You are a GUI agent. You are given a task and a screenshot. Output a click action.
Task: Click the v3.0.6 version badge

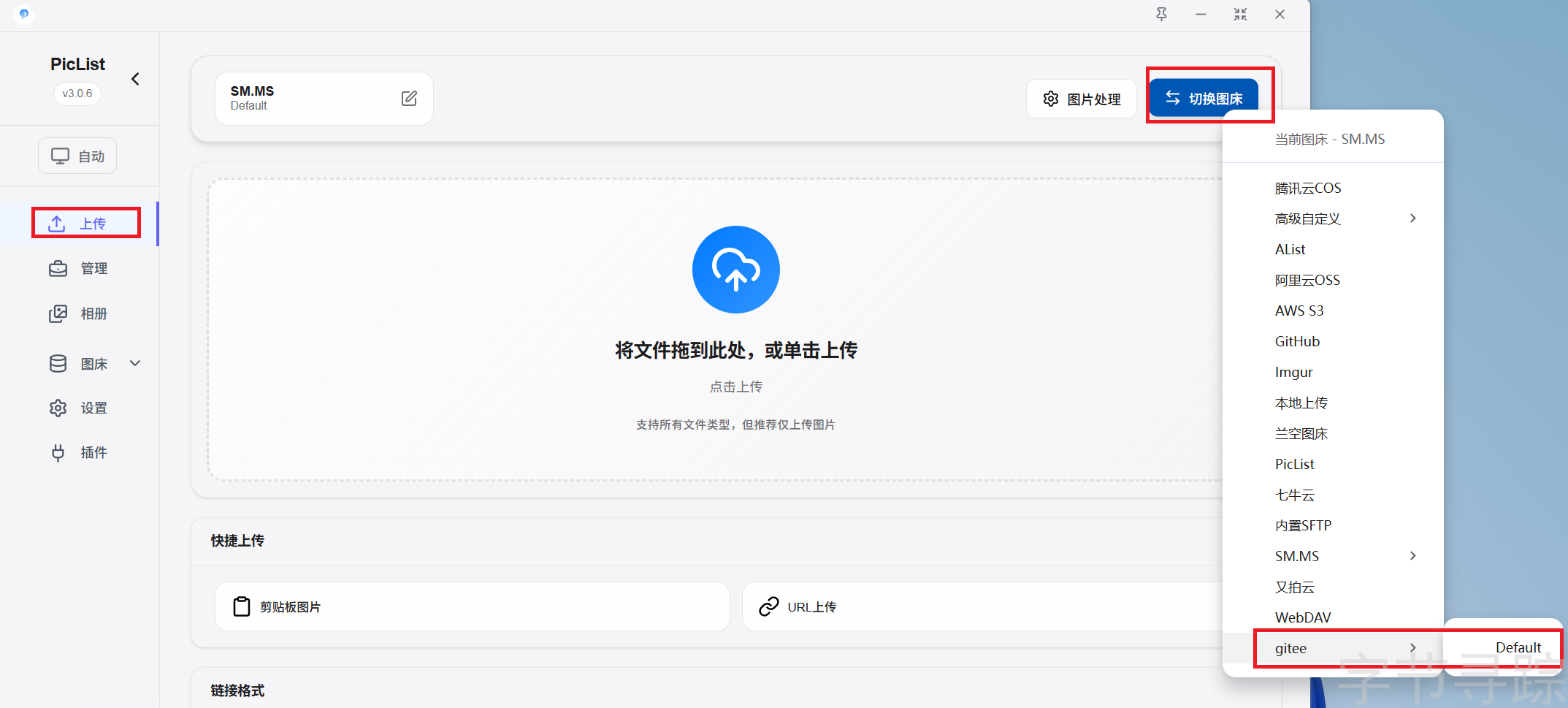[x=77, y=94]
